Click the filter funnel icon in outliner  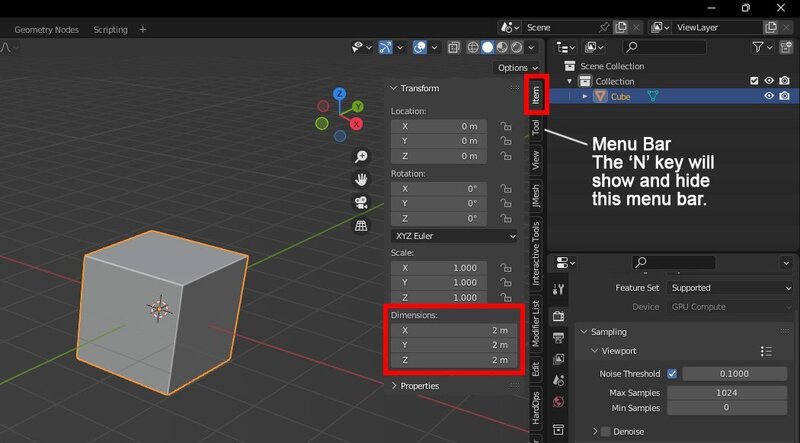758,47
